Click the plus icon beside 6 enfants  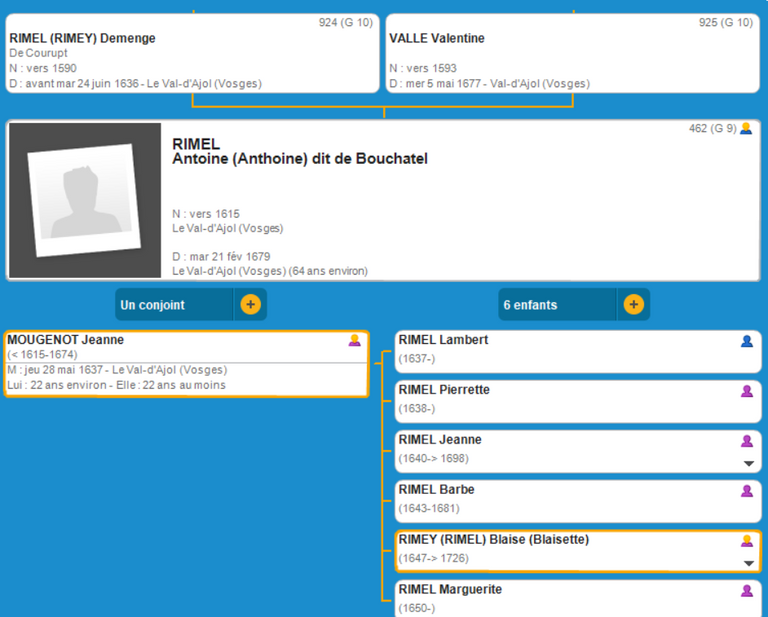pyautogui.click(x=633, y=305)
